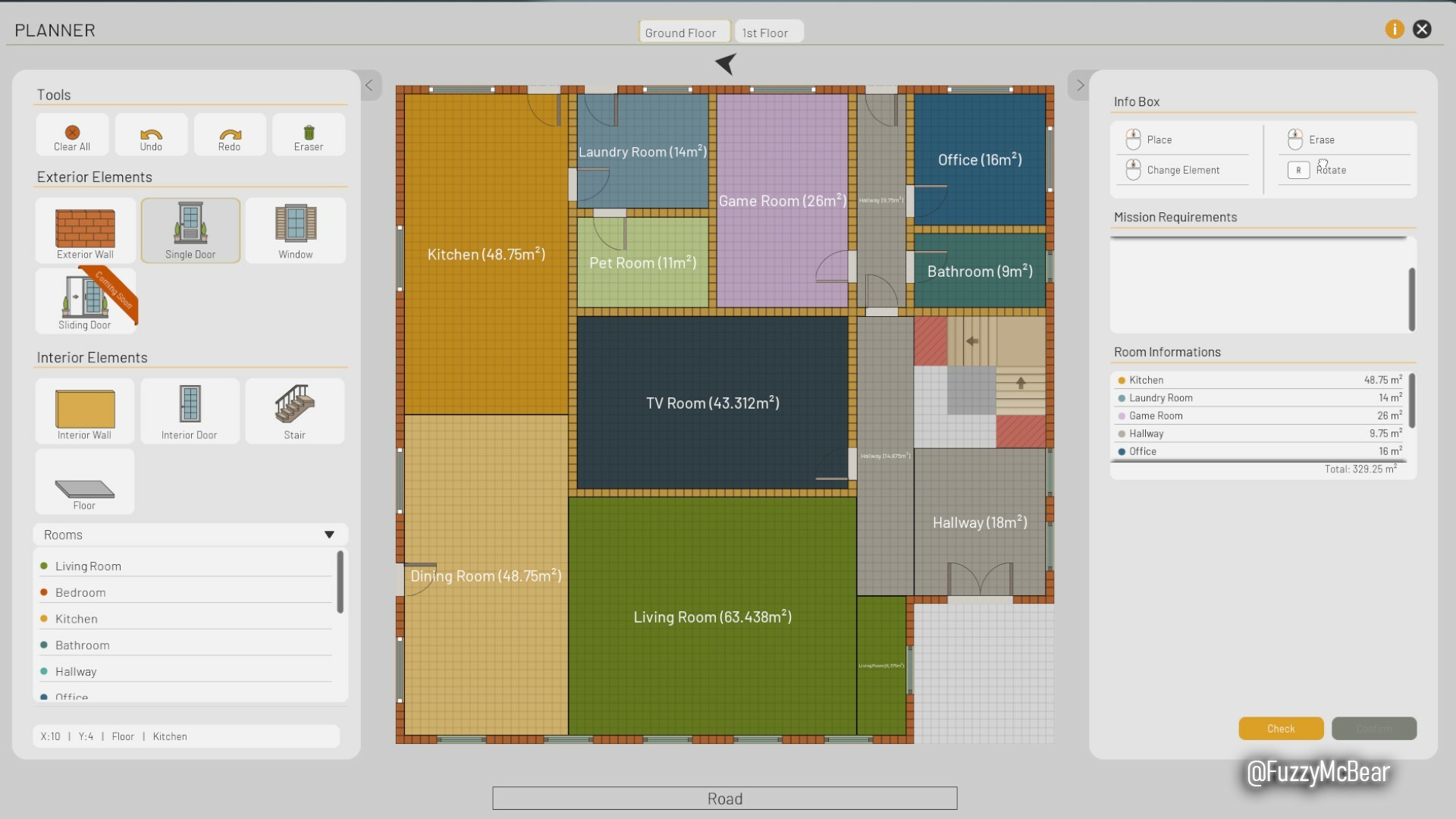Screen dimensions: 1456x819
Task: Select the Stair tool
Action: [x=294, y=410]
